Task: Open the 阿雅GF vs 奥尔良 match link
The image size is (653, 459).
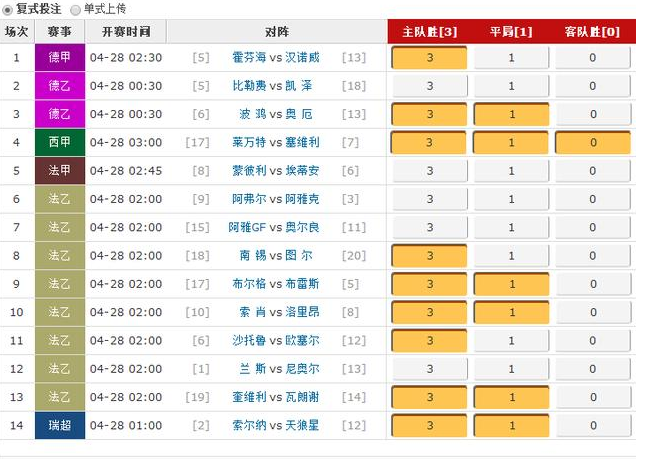Action: (274, 227)
